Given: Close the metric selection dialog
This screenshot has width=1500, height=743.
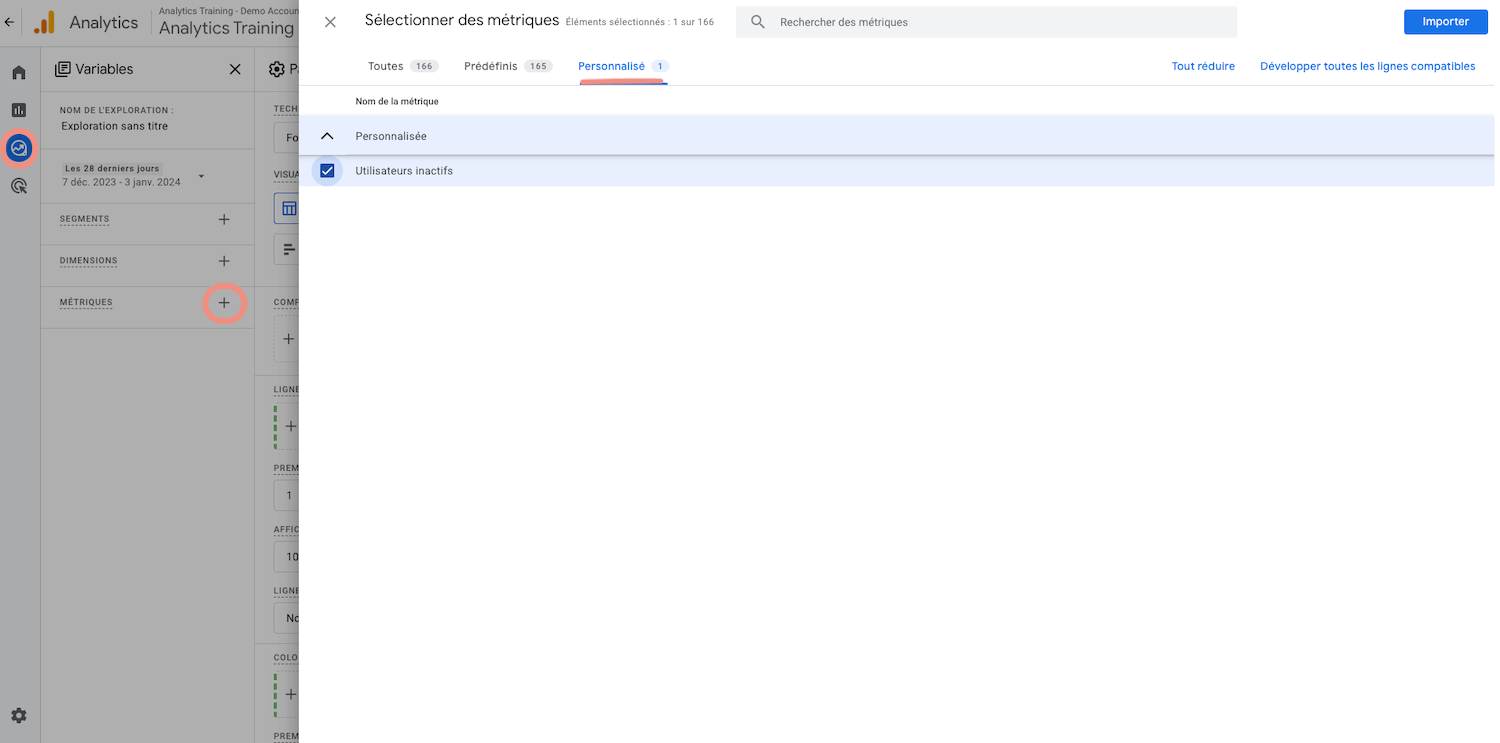Looking at the screenshot, I should pyautogui.click(x=330, y=22).
